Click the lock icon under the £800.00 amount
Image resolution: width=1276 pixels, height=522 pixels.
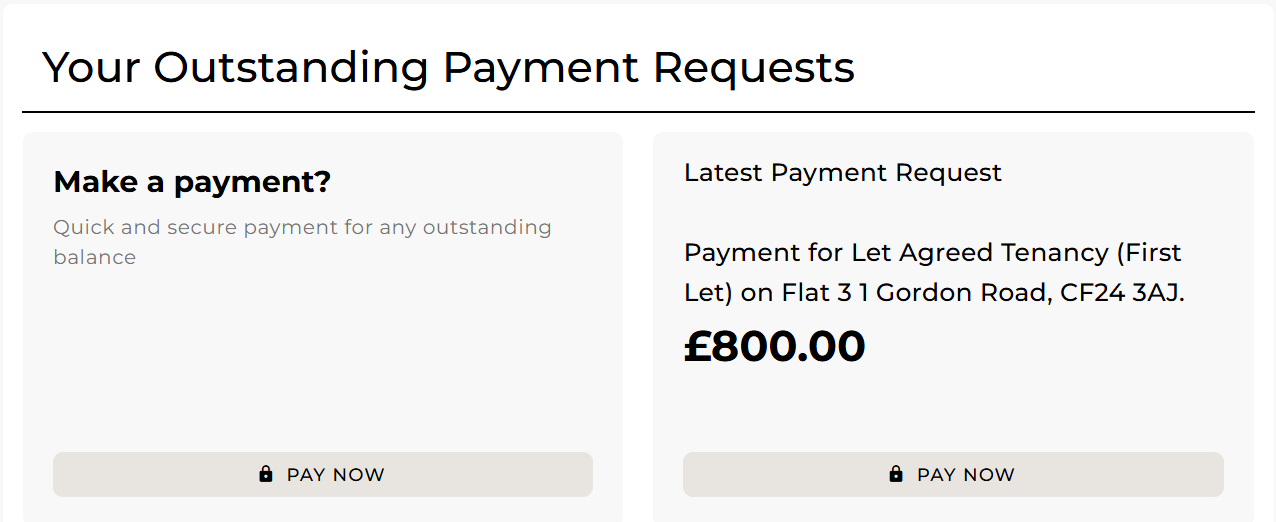[896, 474]
